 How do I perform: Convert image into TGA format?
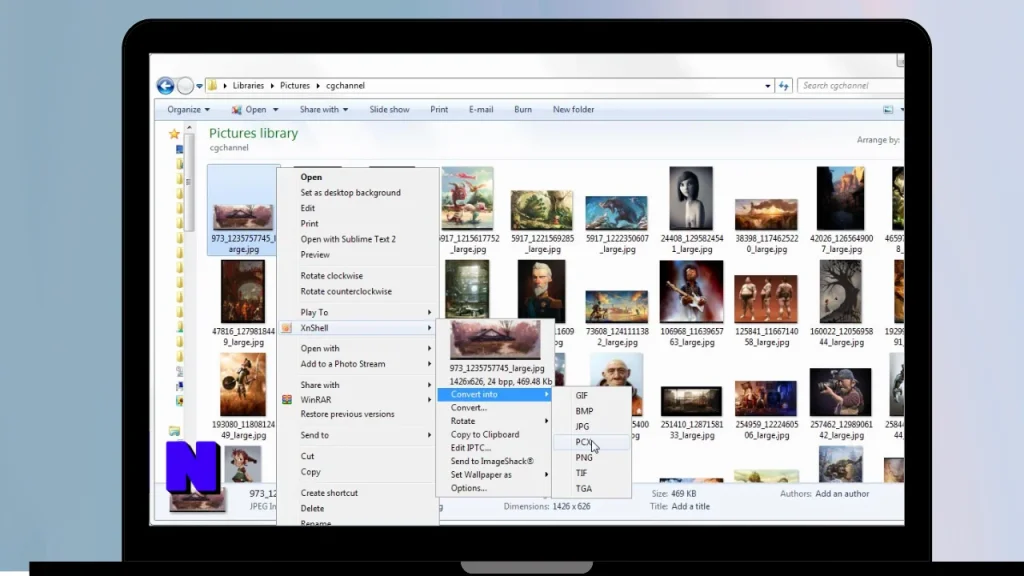pyautogui.click(x=583, y=488)
